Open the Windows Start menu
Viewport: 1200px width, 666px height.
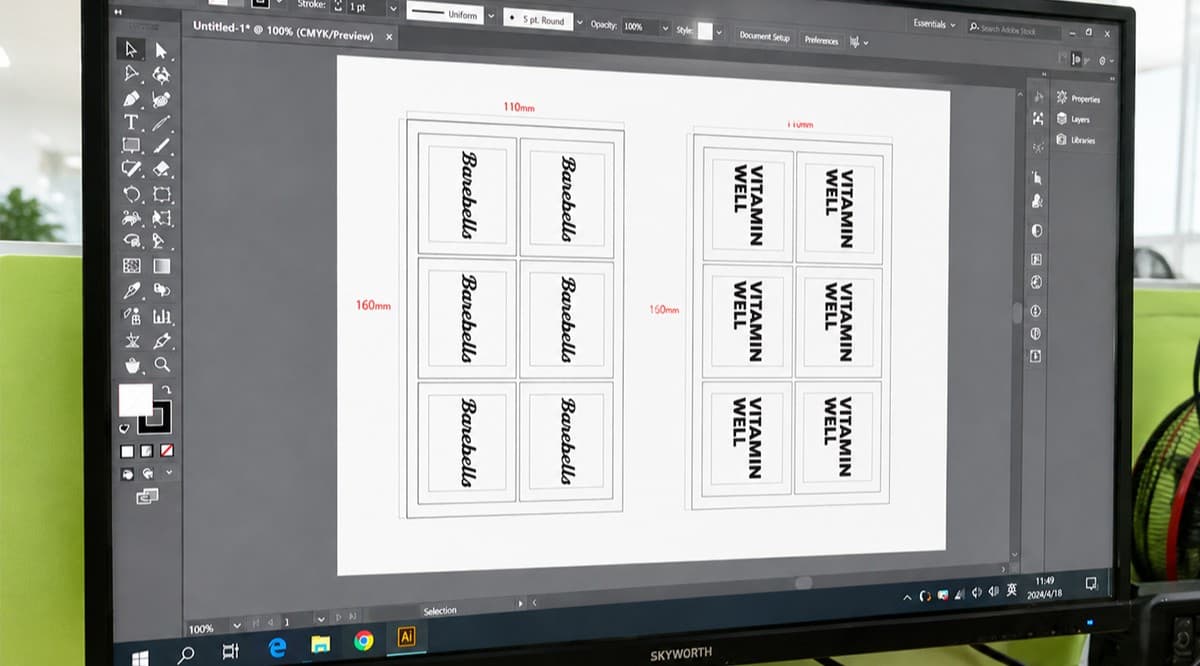pos(140,658)
